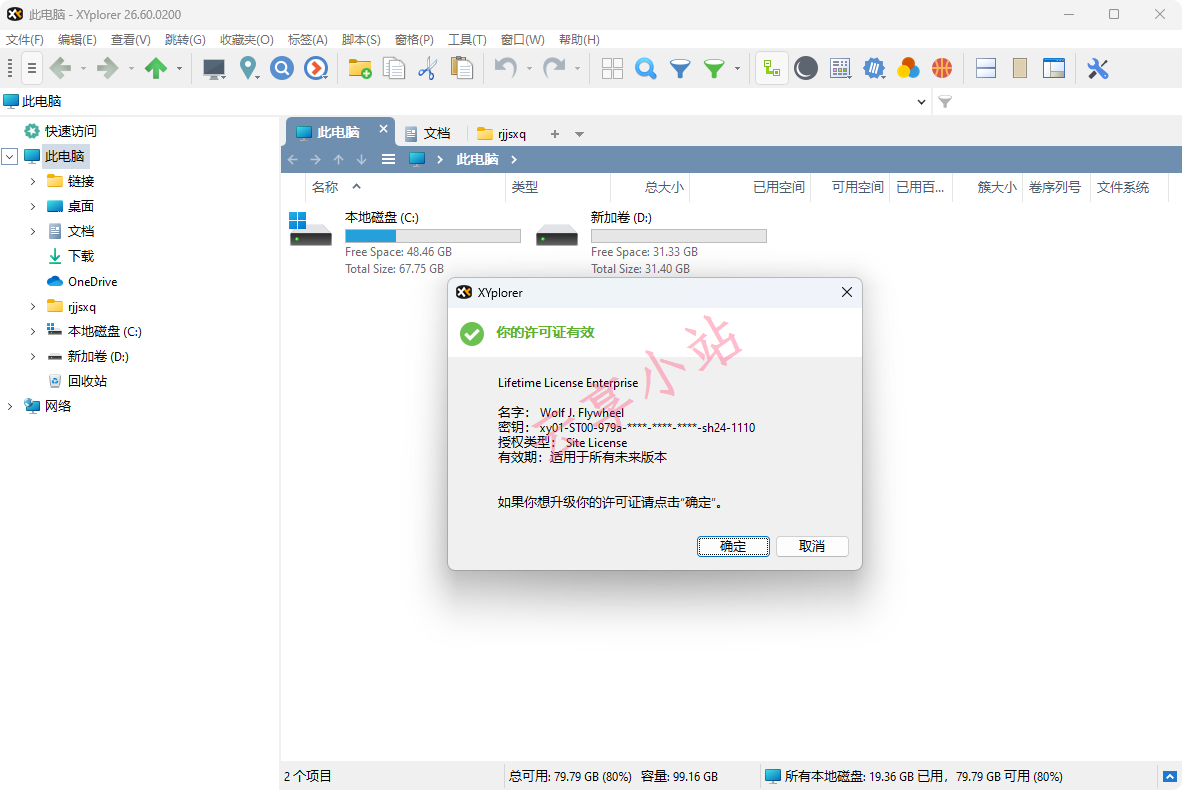Click the blue circular magnifier icon

(282, 69)
